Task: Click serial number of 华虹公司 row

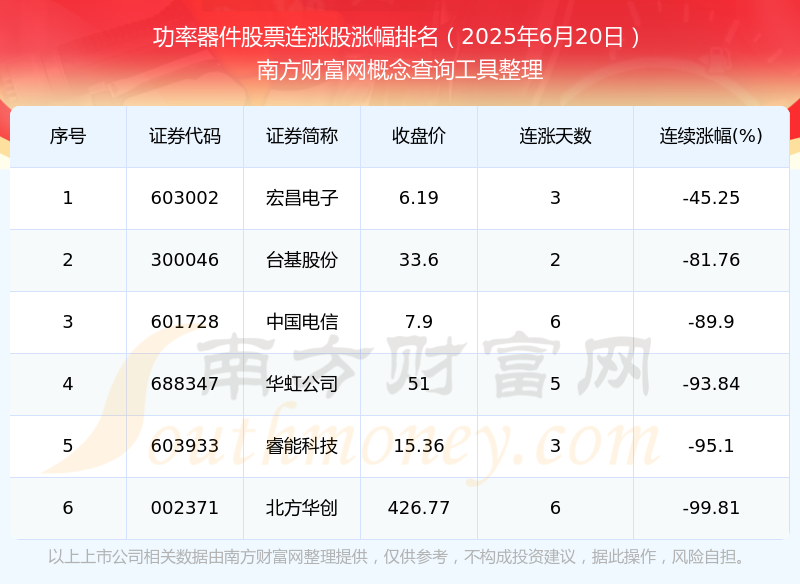Action: click(x=68, y=384)
